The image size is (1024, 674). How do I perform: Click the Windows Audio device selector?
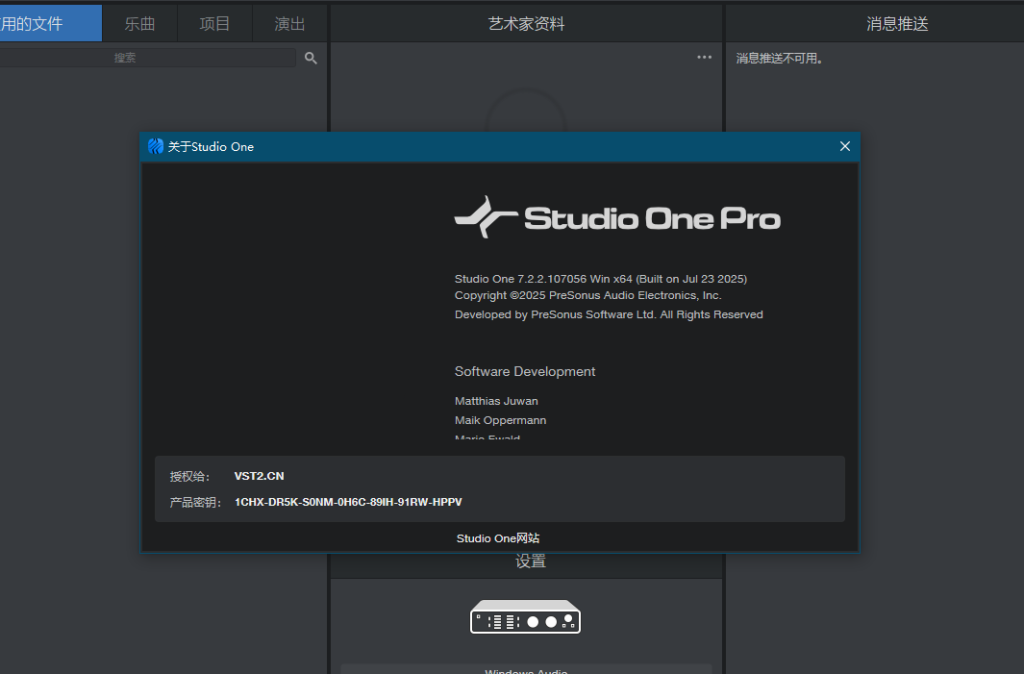tap(526, 669)
